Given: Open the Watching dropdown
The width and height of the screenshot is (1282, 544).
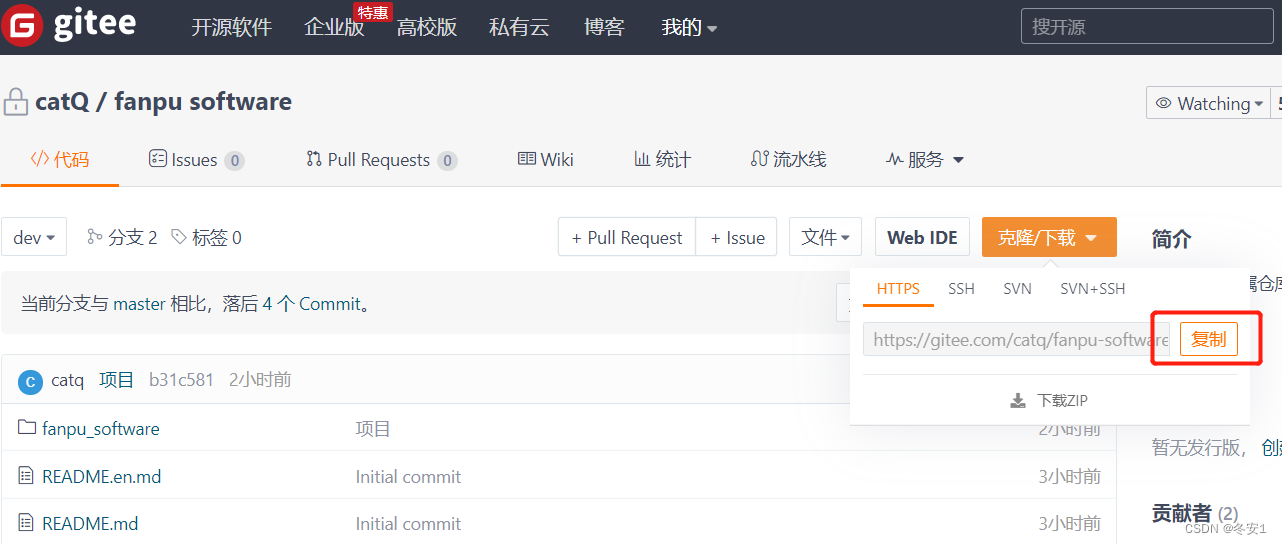Looking at the screenshot, I should 1208,104.
